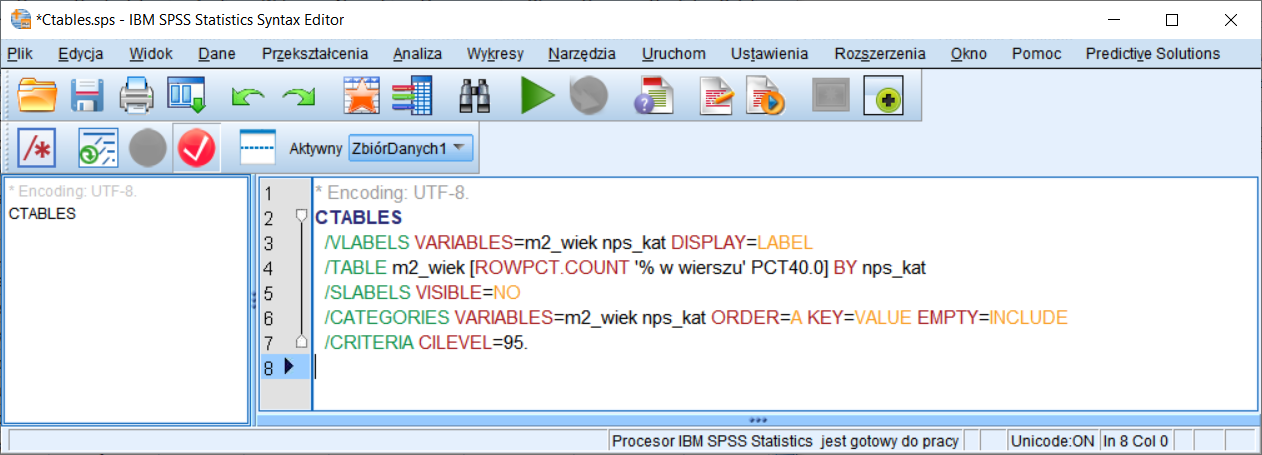This screenshot has width=1262, height=455.
Task: Open the Przekształcenia menu
Action: click(315, 54)
